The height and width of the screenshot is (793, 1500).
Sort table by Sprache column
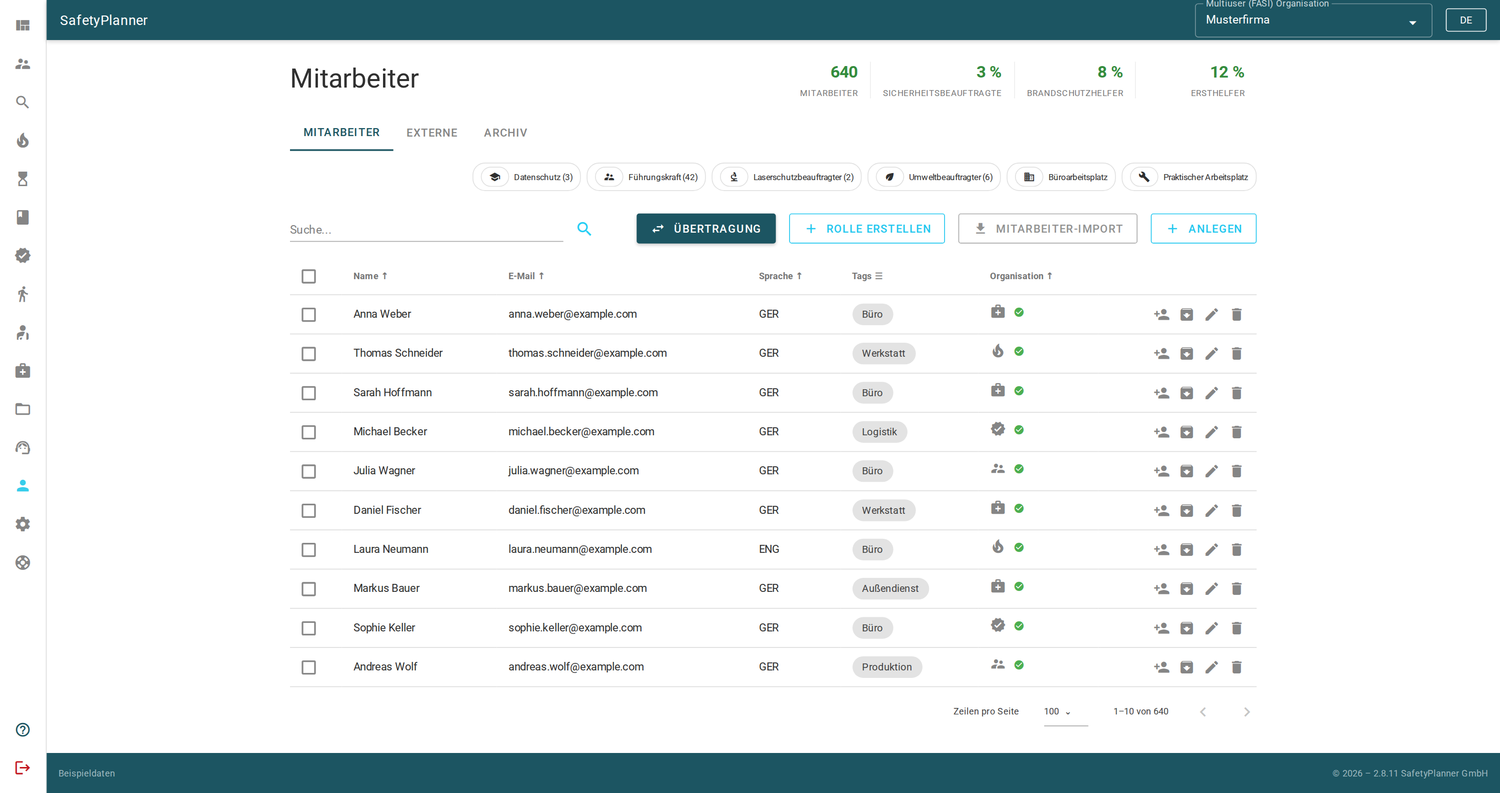pos(781,276)
